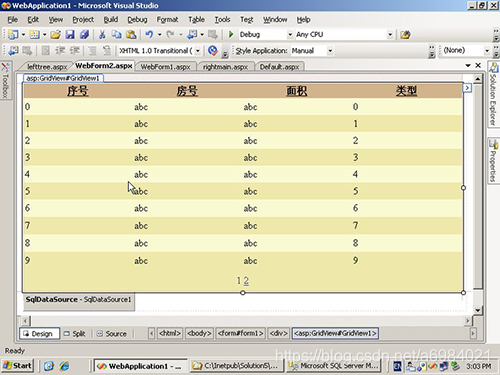Expand the Undo history dropdown arrow
Image resolution: width=500 pixels, height=375 pixels.
tap(159, 34)
